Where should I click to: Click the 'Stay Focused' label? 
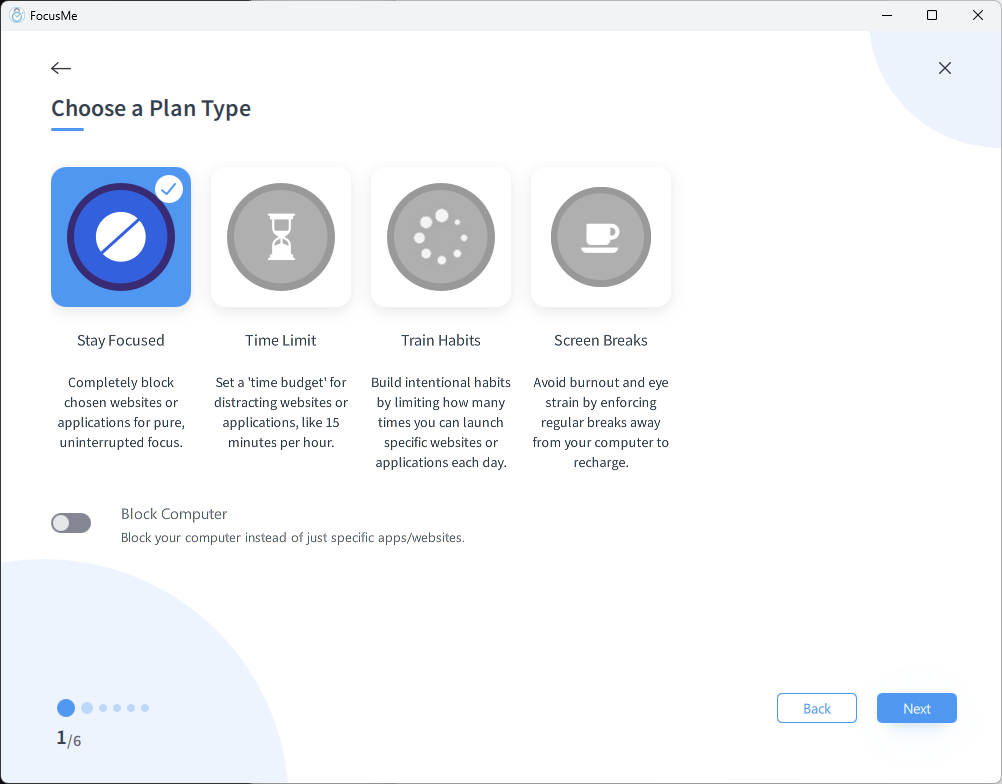click(121, 341)
